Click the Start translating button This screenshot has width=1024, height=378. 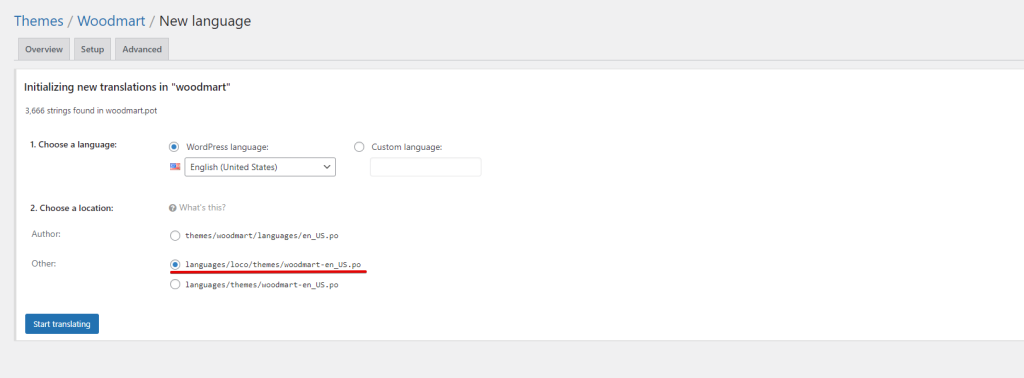click(62, 324)
